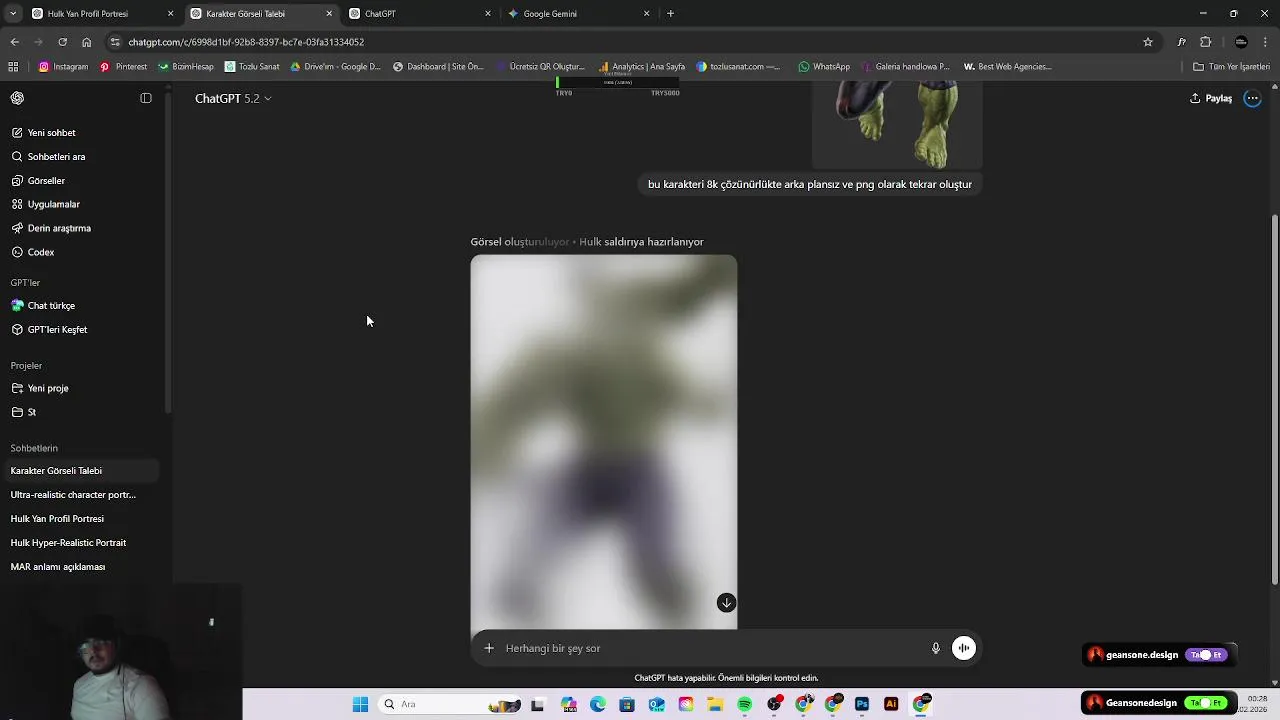Open the three-dot conversation options menu
Screen dimensions: 1280x720
click(1252, 98)
